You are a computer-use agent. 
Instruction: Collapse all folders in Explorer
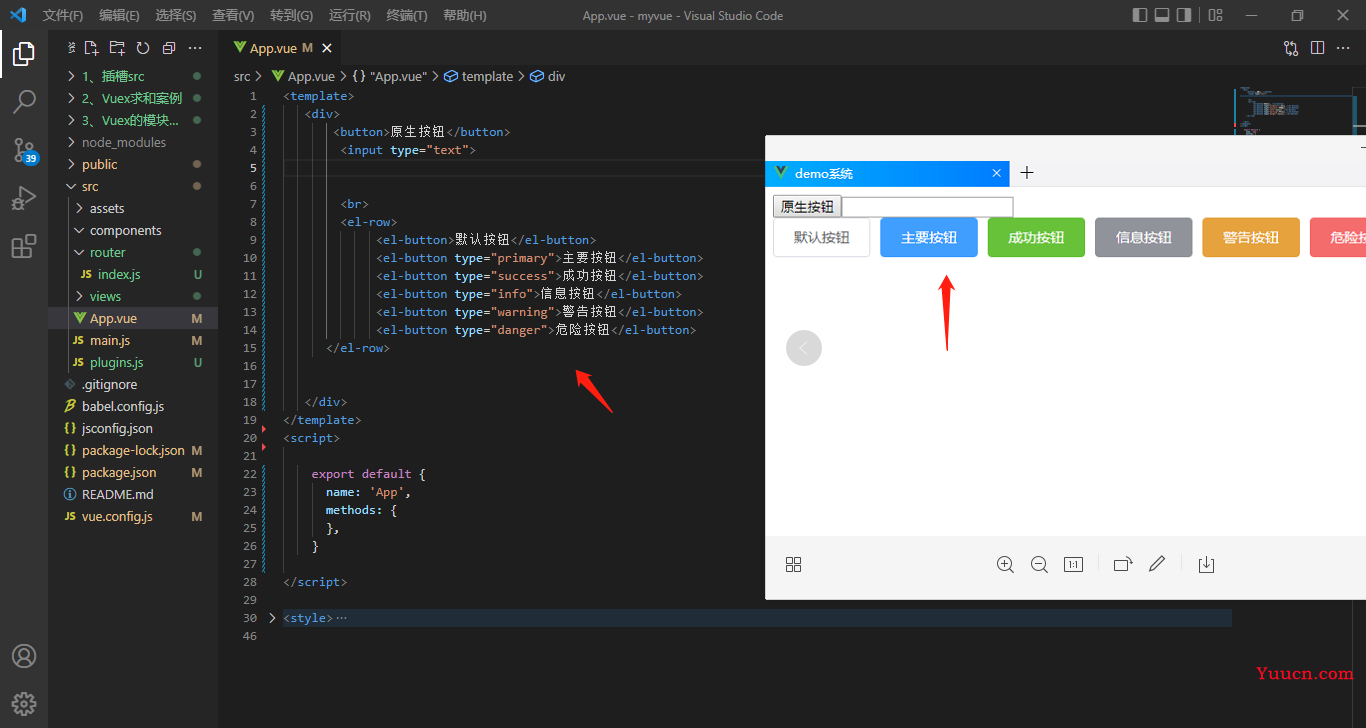pyautogui.click(x=169, y=48)
